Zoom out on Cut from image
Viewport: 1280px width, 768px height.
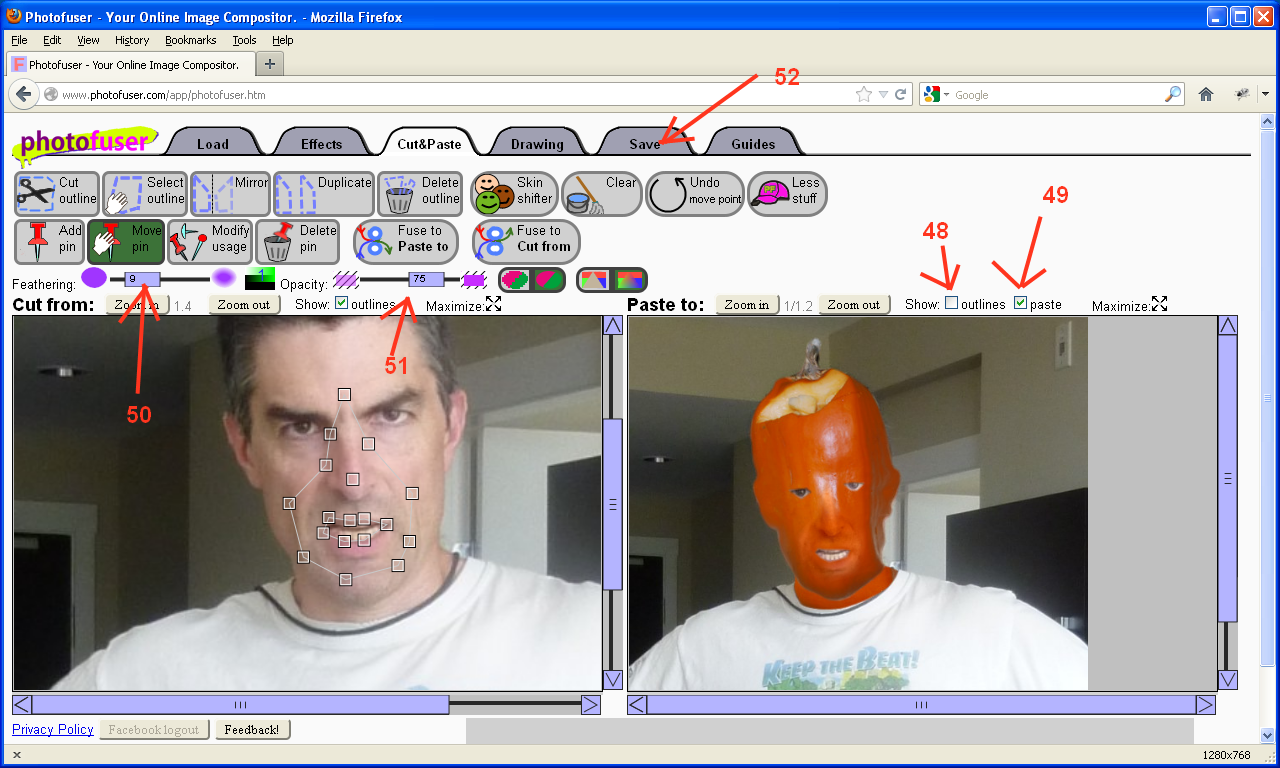244,304
